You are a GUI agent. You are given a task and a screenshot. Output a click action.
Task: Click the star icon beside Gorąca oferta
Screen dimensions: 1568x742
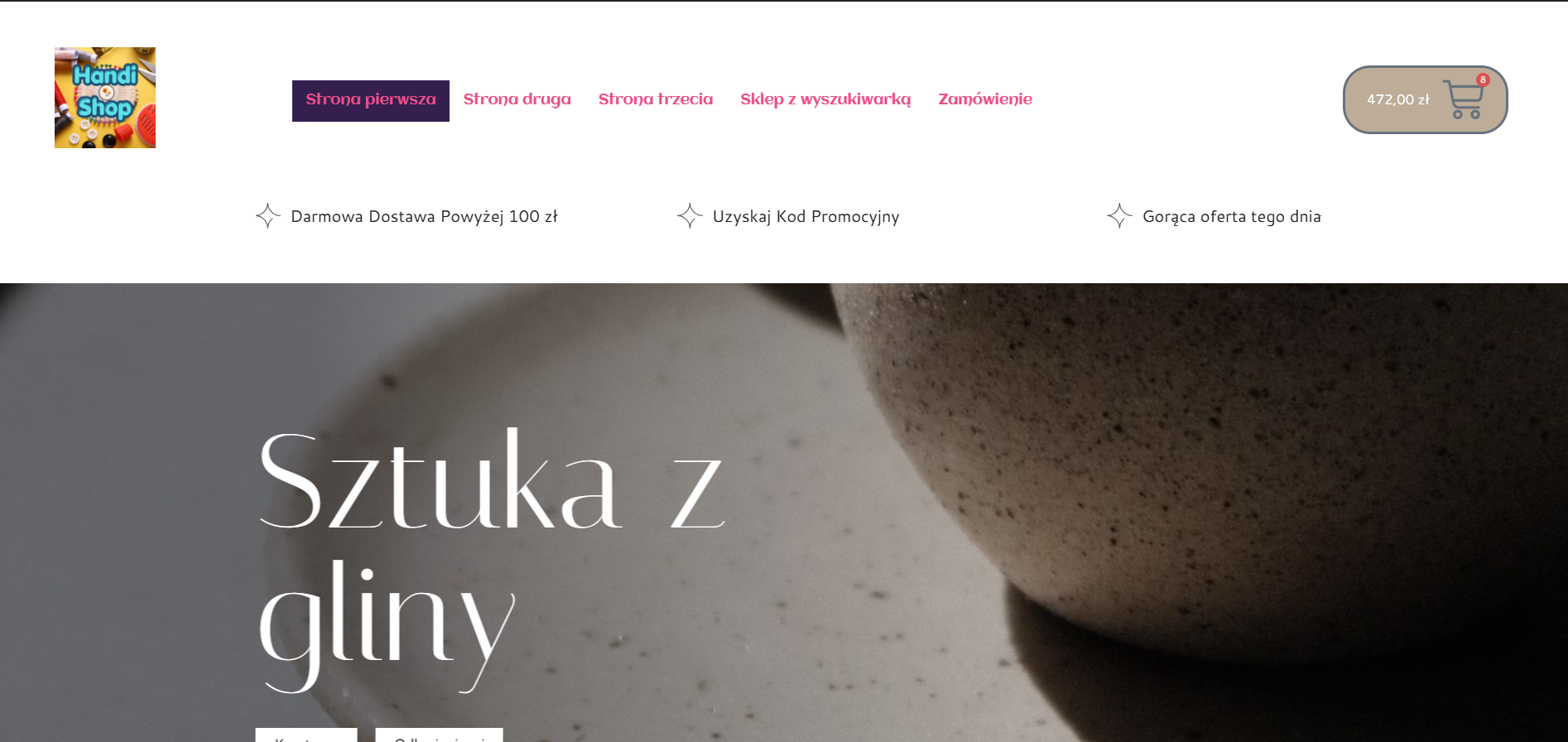1119,216
